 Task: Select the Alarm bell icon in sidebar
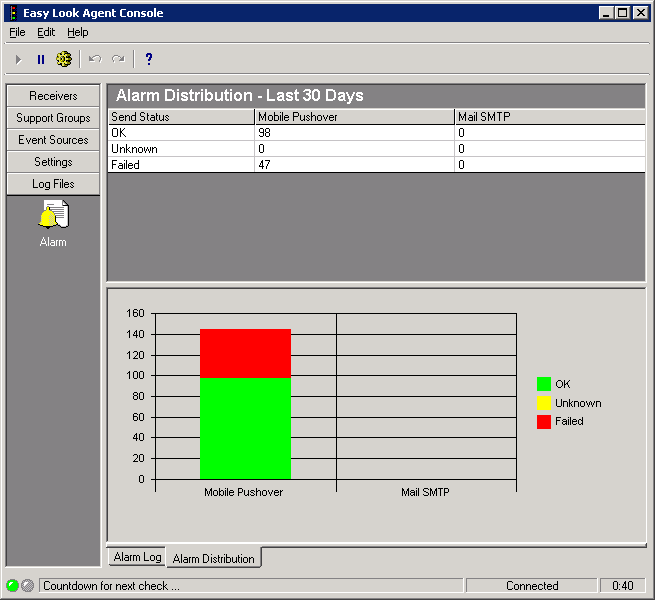coord(53,214)
